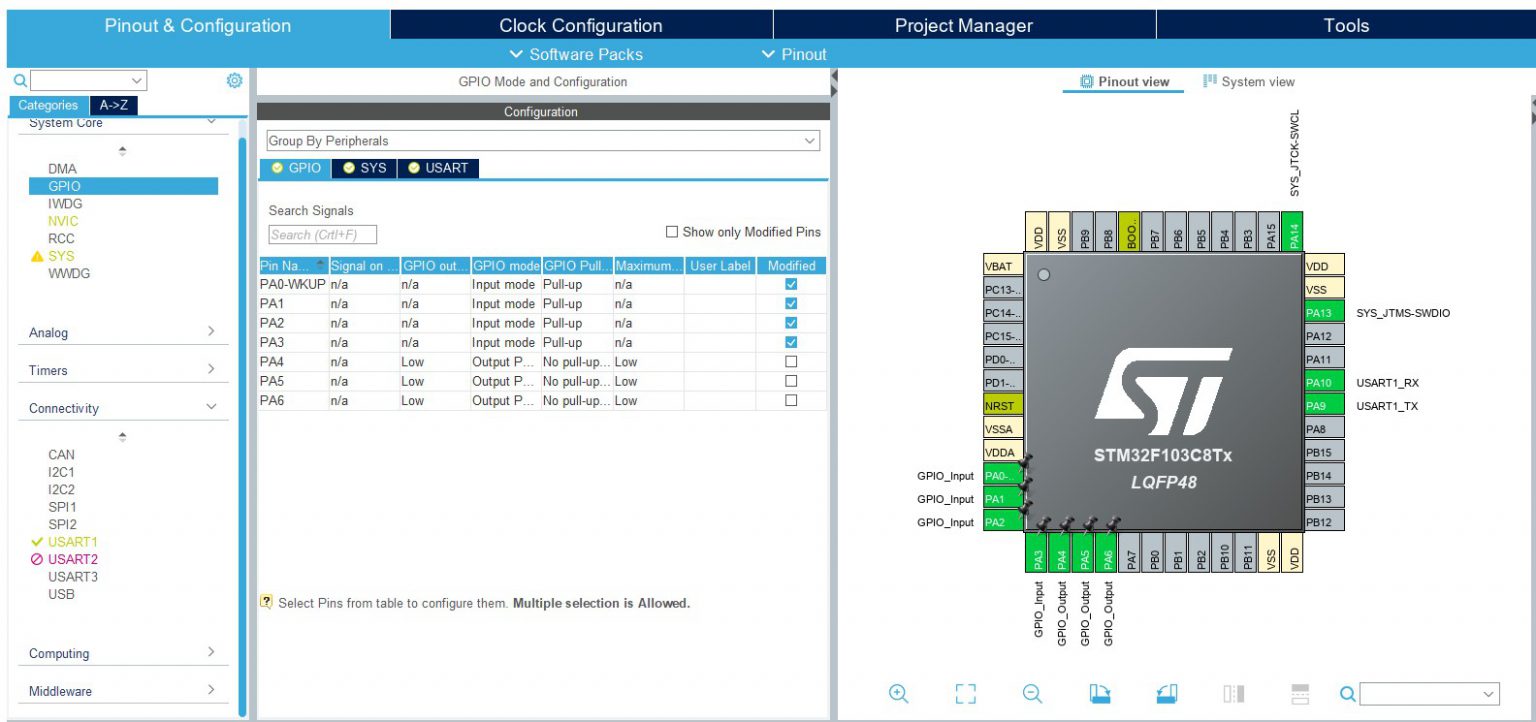
Task: Expand the Timers category
Action: [x=122, y=370]
